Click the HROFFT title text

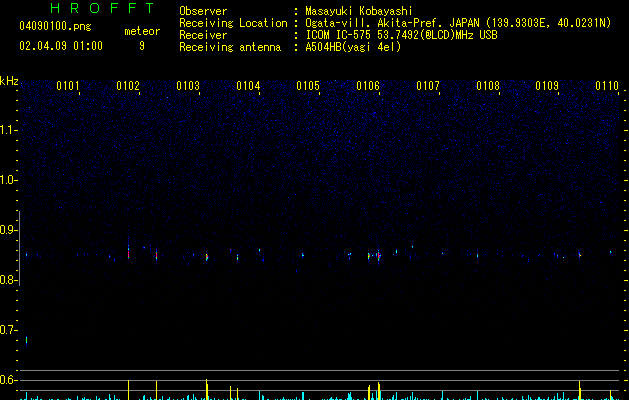(x=103, y=8)
